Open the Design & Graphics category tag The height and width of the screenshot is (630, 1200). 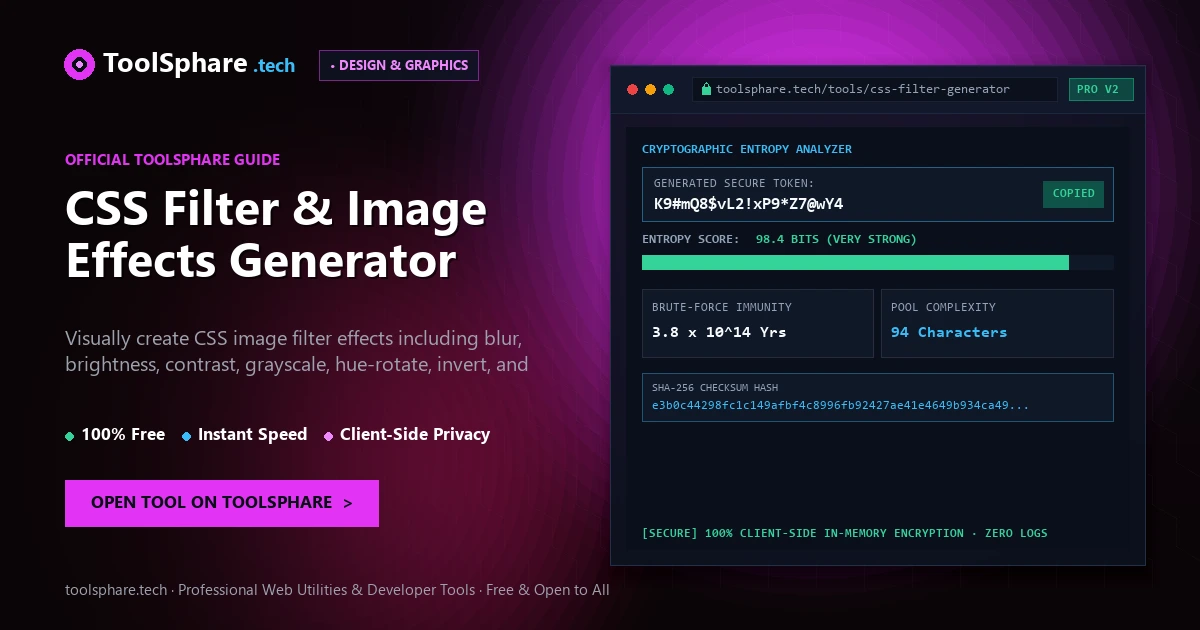399,65
